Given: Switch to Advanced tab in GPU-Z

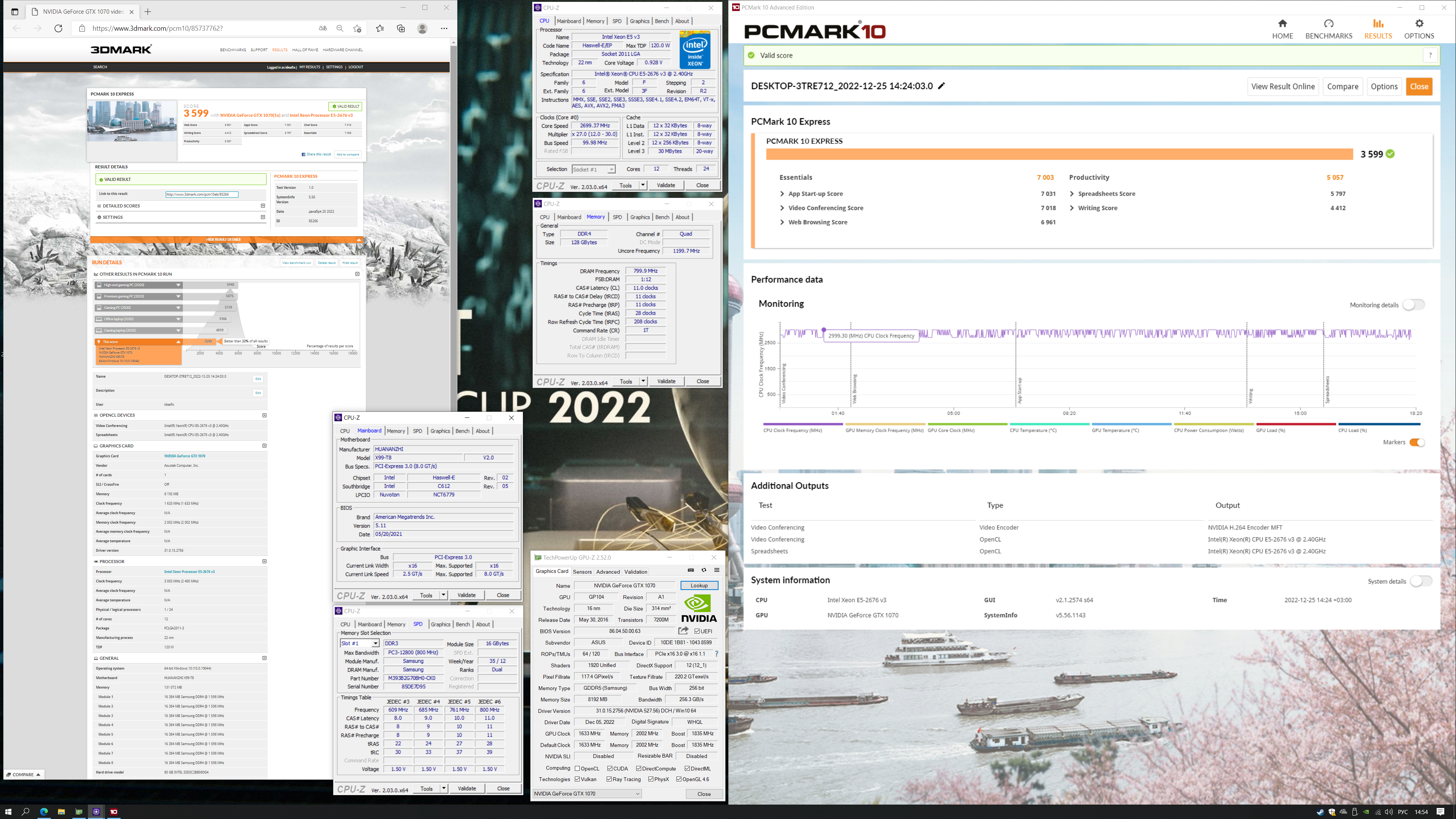Looking at the screenshot, I should pos(608,571).
